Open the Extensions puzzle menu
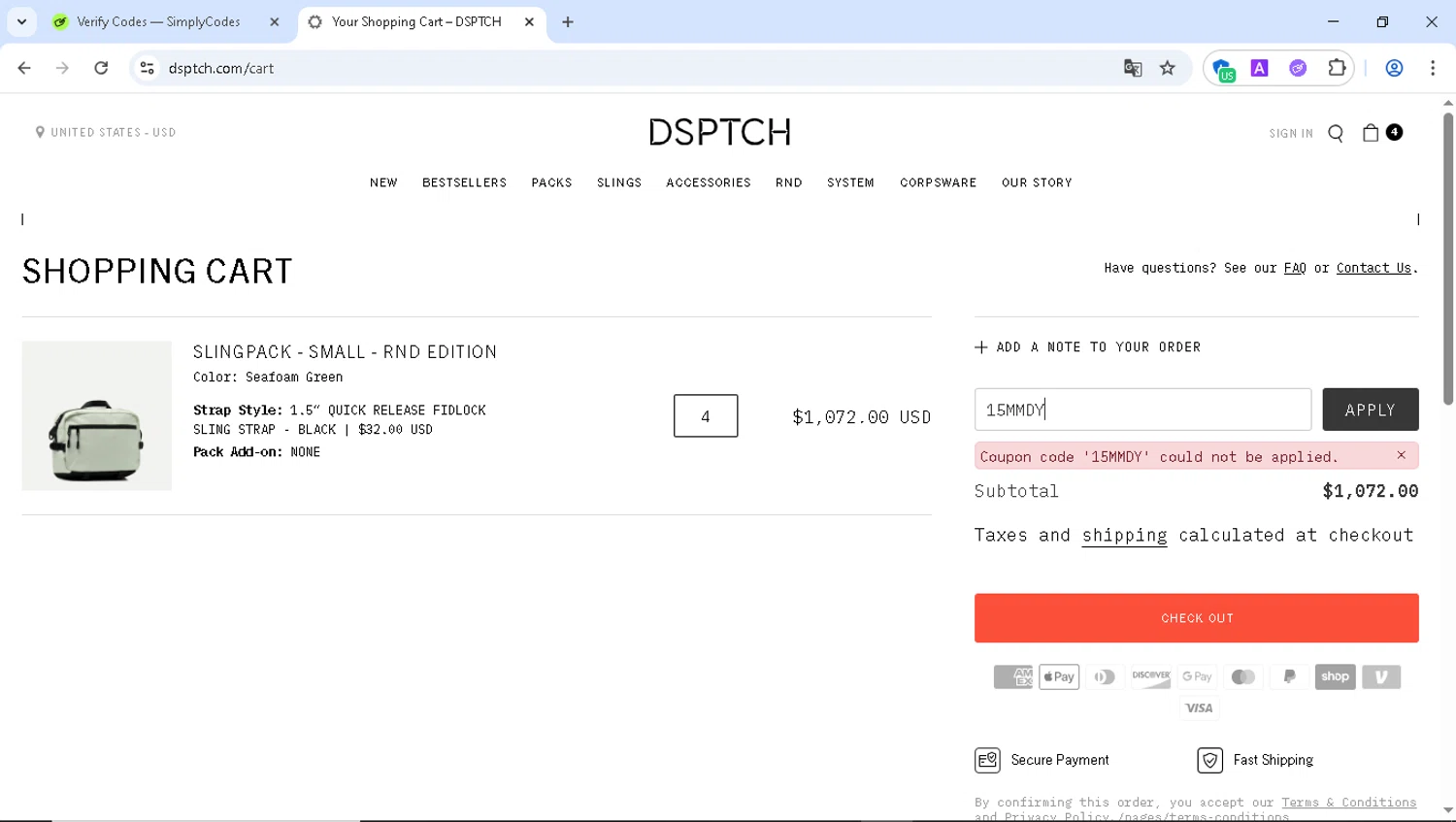 pos(1337,68)
